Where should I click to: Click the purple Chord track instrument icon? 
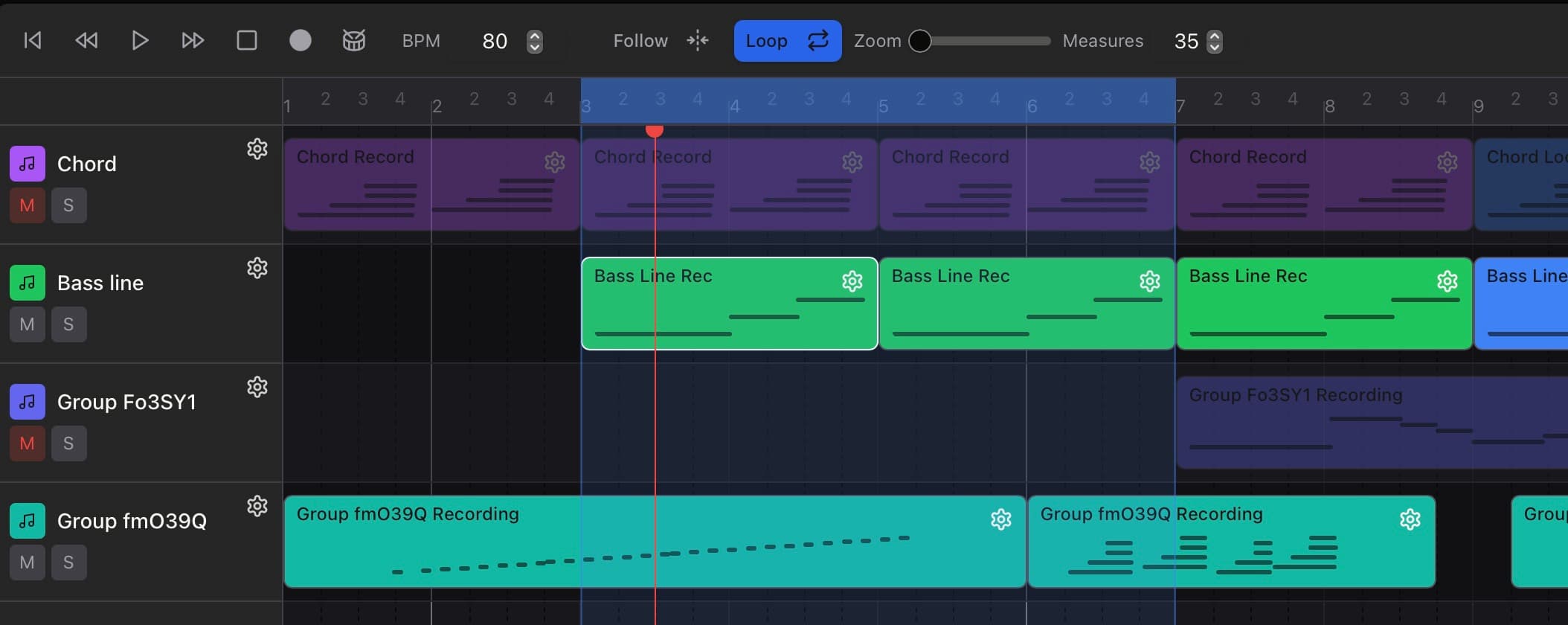click(x=28, y=164)
